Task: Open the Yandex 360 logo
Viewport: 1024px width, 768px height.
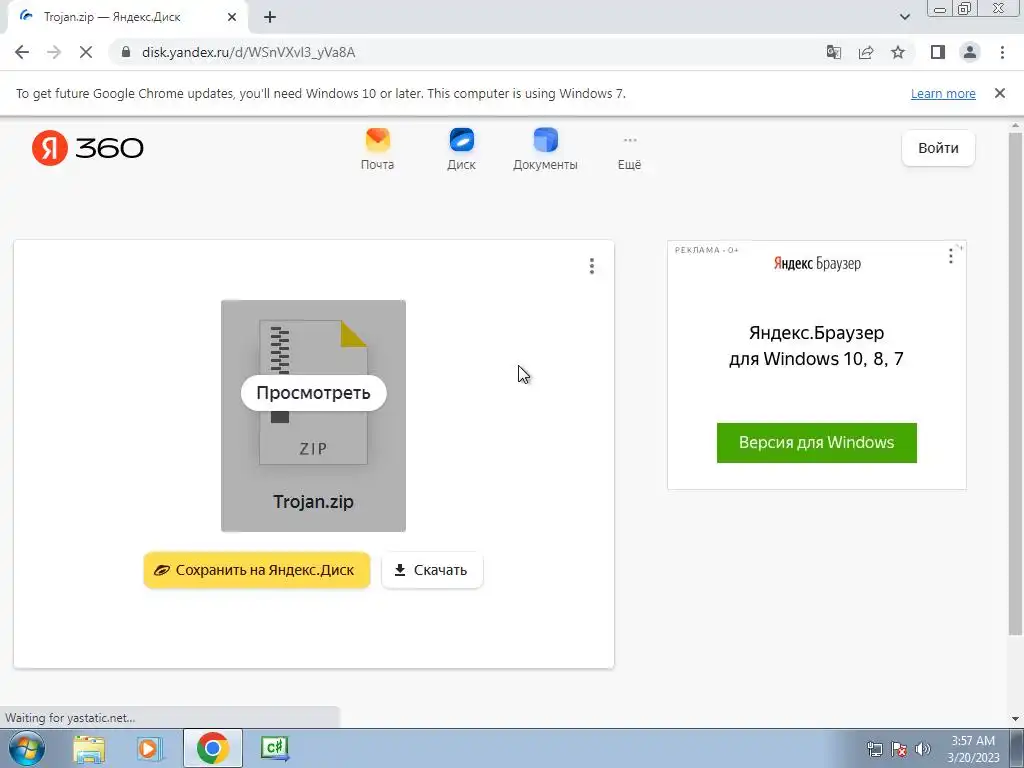Action: click(88, 148)
